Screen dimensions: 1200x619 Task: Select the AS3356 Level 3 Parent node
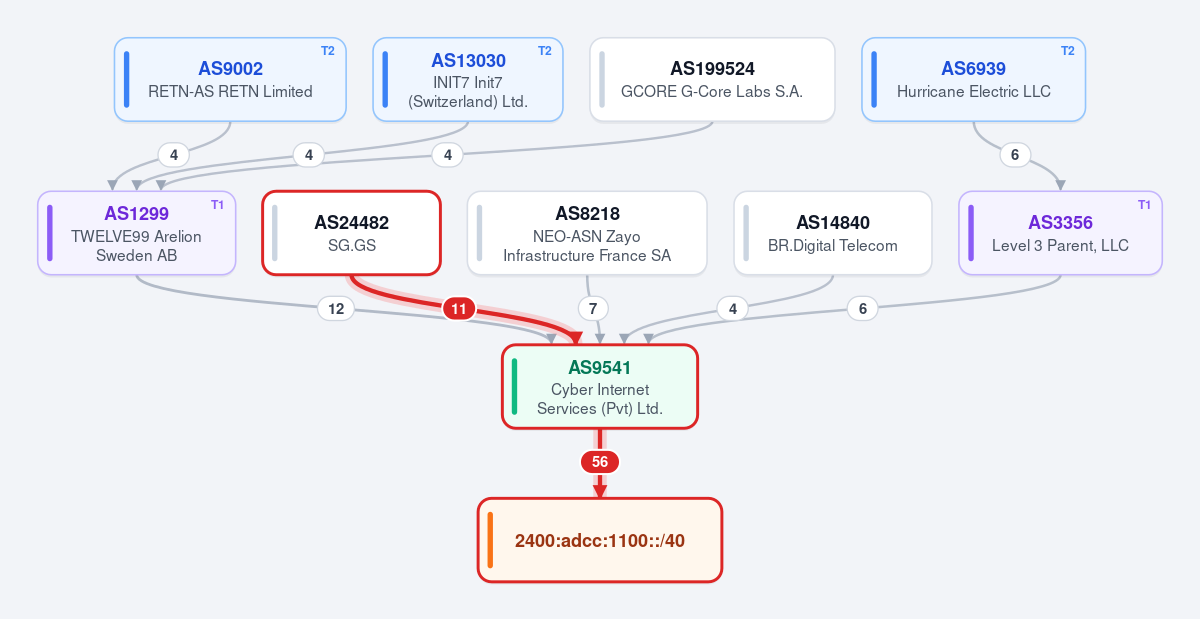(x=1060, y=232)
